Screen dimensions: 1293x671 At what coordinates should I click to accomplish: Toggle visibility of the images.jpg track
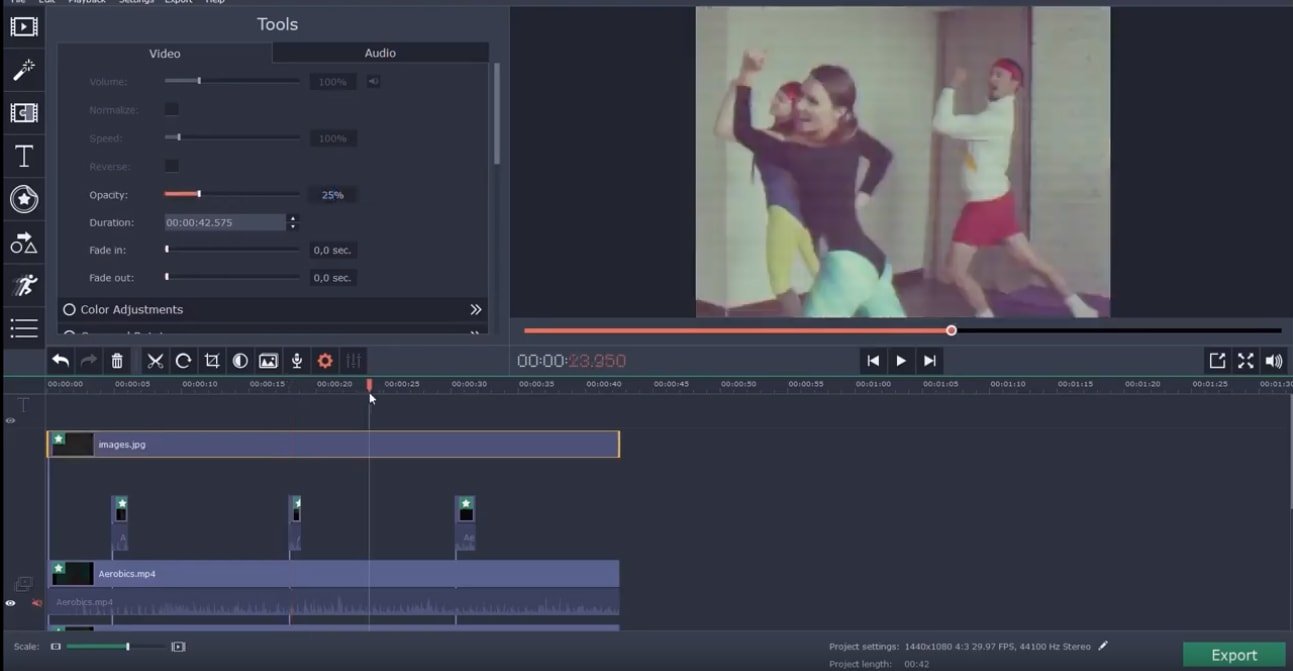[x=10, y=420]
